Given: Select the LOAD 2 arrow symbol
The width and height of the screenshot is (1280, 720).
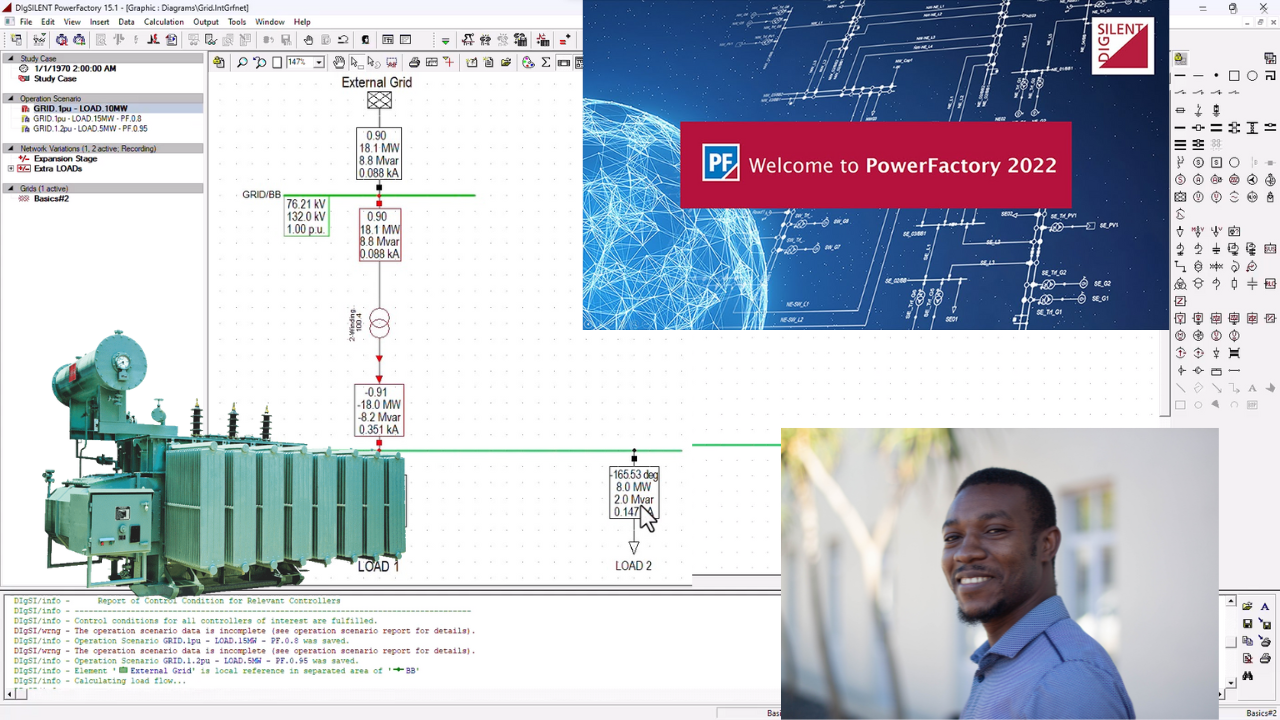Looking at the screenshot, I should click(633, 547).
